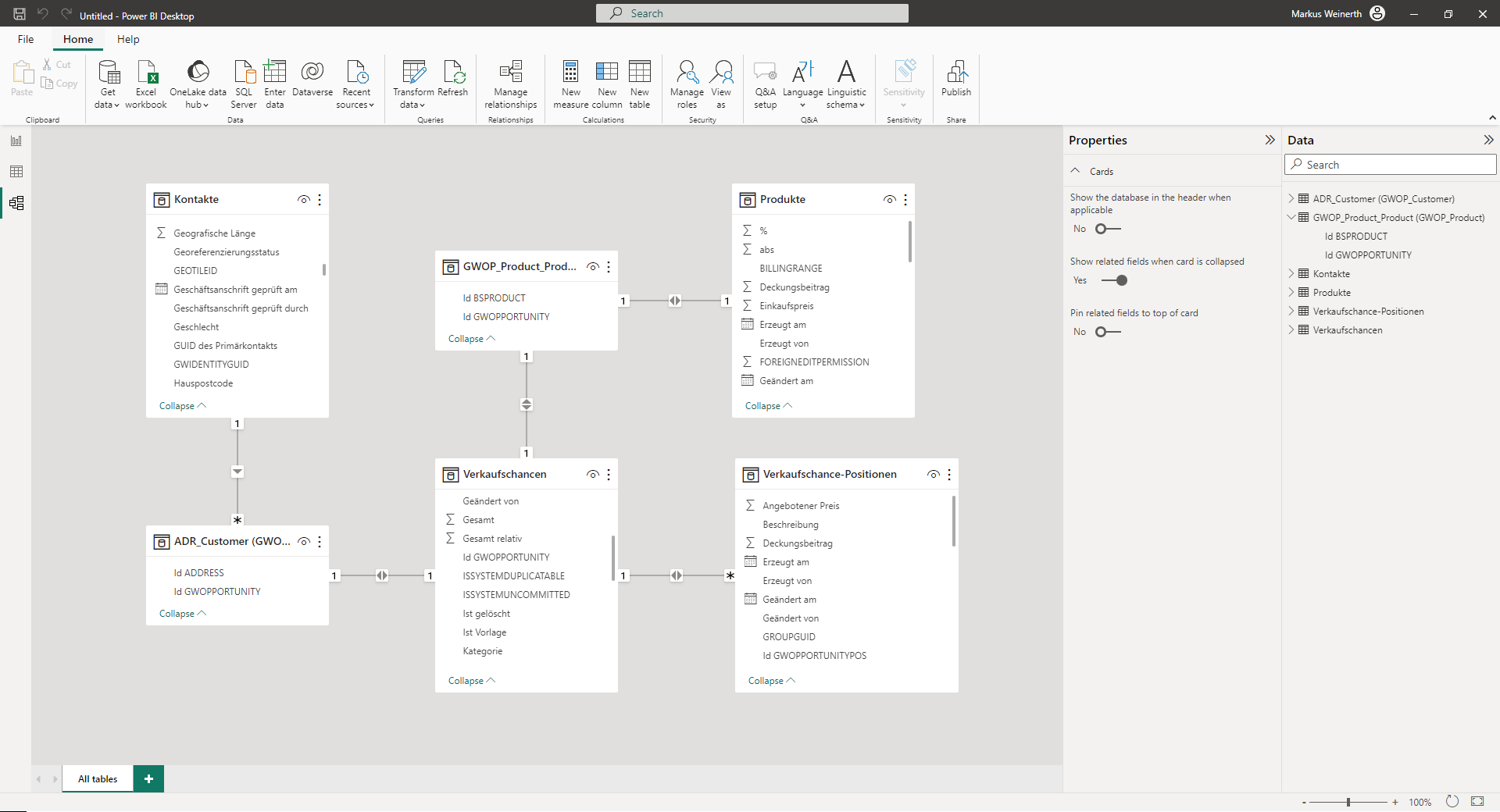Viewport: 1500px width, 812px height.
Task: Open the Get data menu
Action: pos(108,84)
